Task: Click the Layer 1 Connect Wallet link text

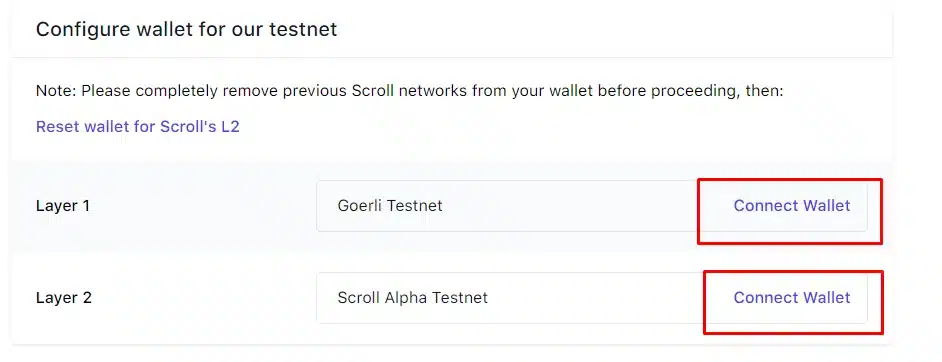Action: pyautogui.click(x=792, y=206)
